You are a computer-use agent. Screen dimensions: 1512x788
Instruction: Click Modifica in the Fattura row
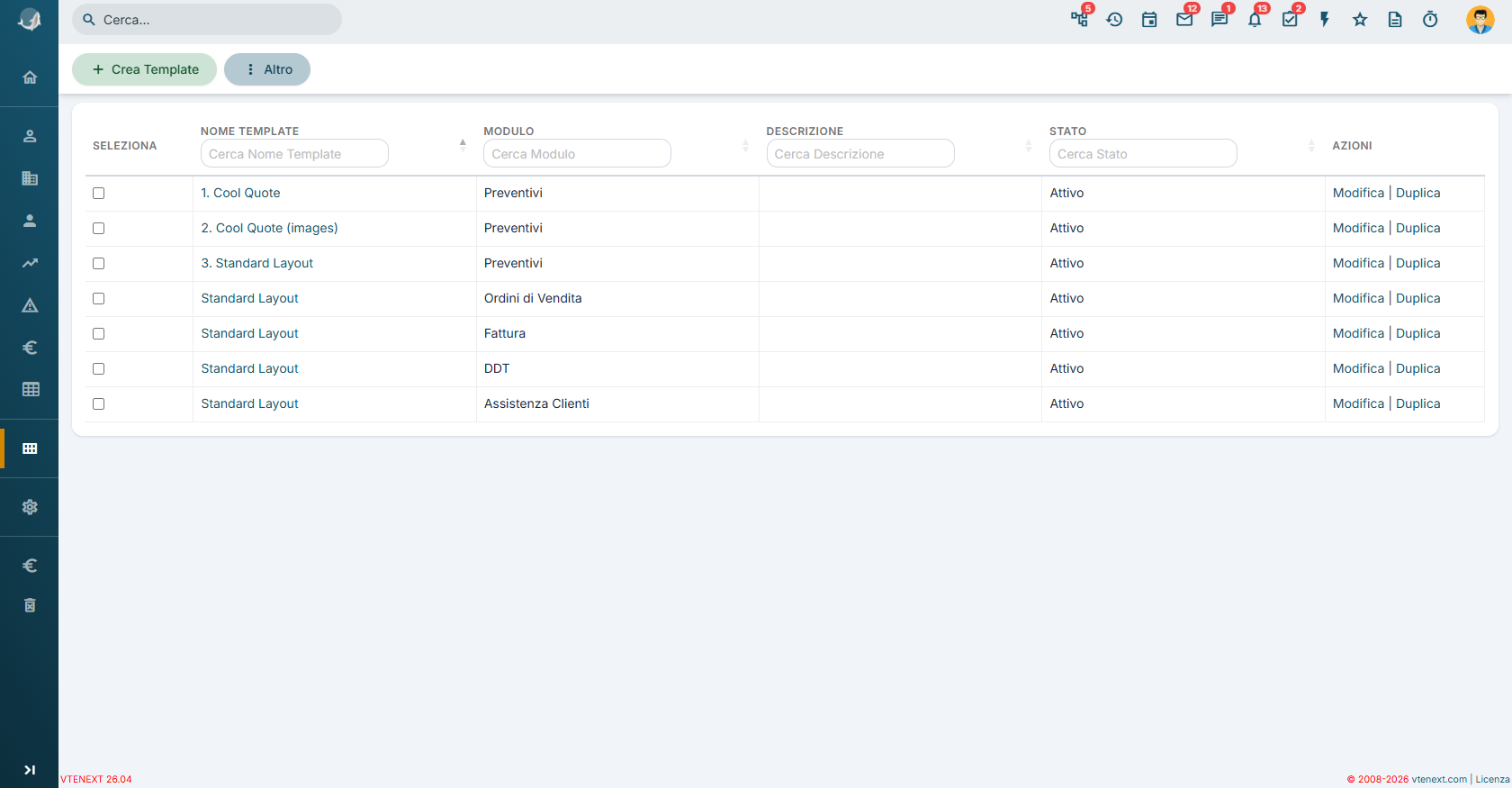[x=1358, y=333]
